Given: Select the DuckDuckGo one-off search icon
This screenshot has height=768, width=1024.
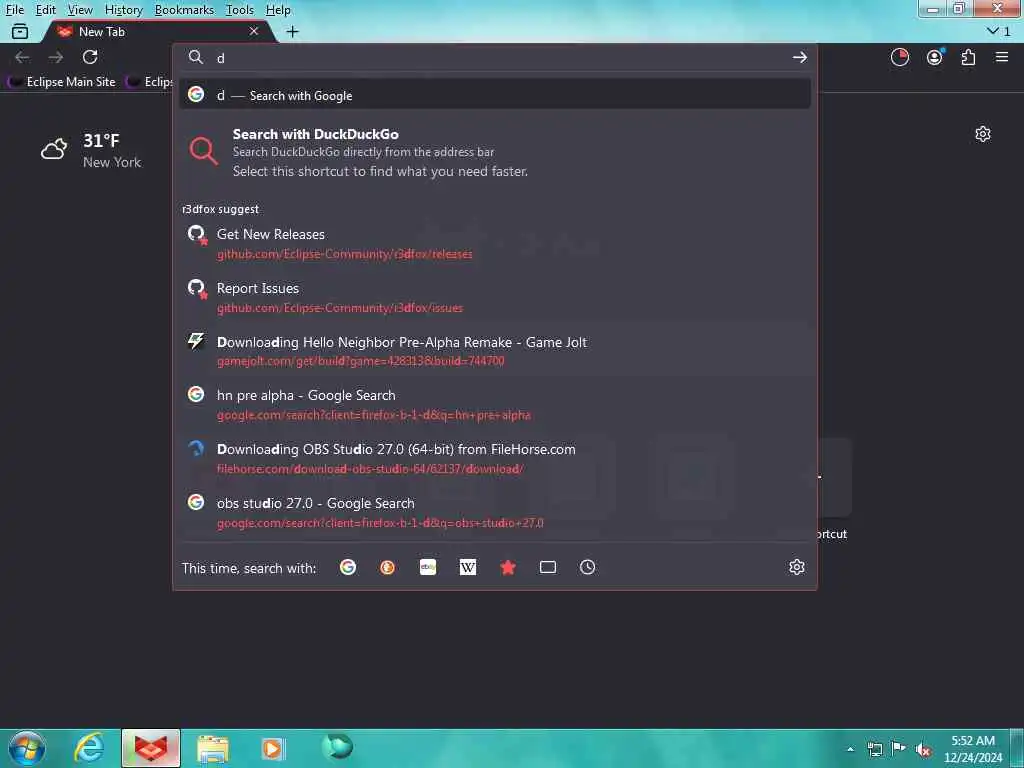Looking at the screenshot, I should 387,568.
